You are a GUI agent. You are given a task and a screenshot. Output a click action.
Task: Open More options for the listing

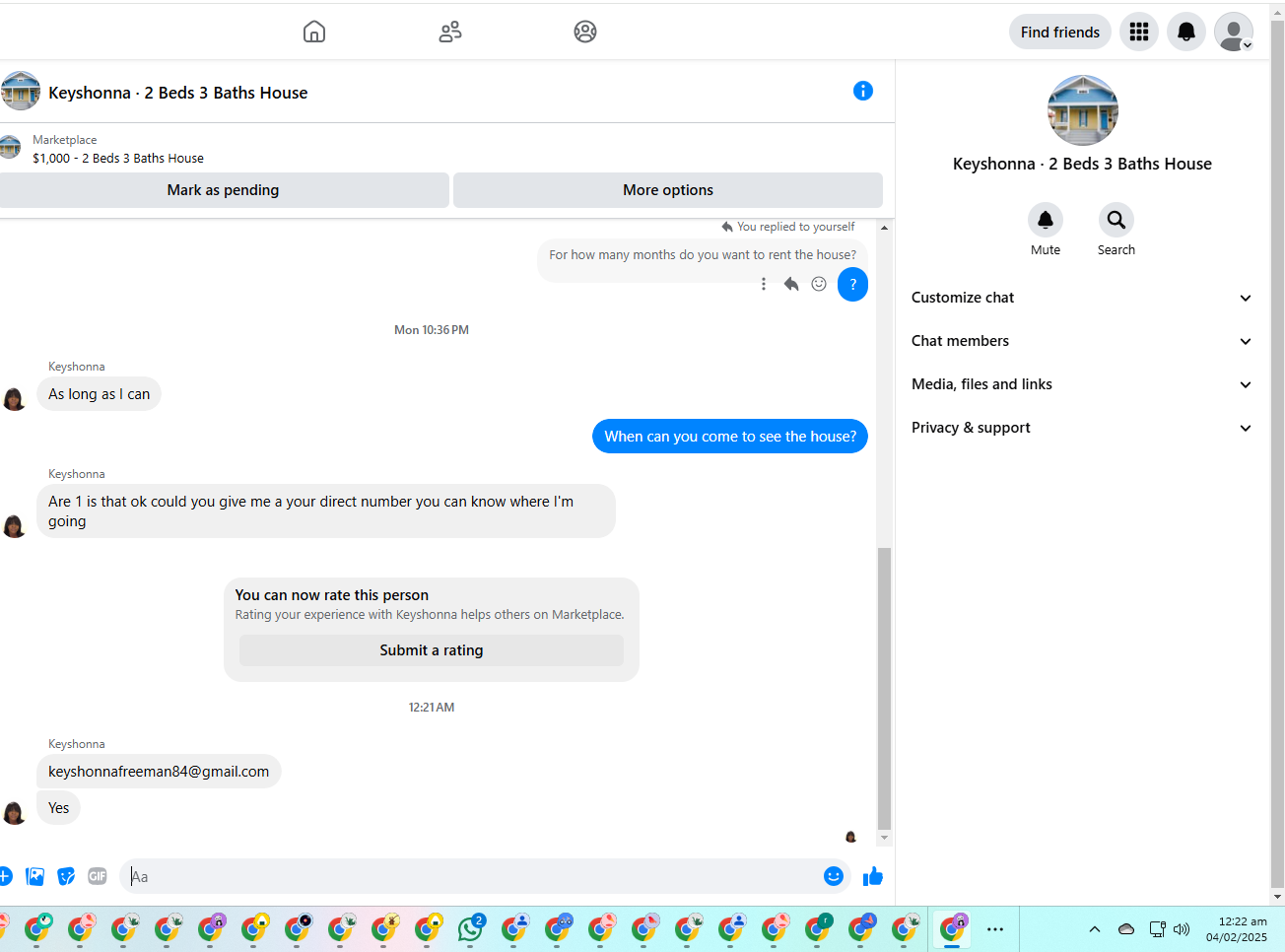coord(668,190)
